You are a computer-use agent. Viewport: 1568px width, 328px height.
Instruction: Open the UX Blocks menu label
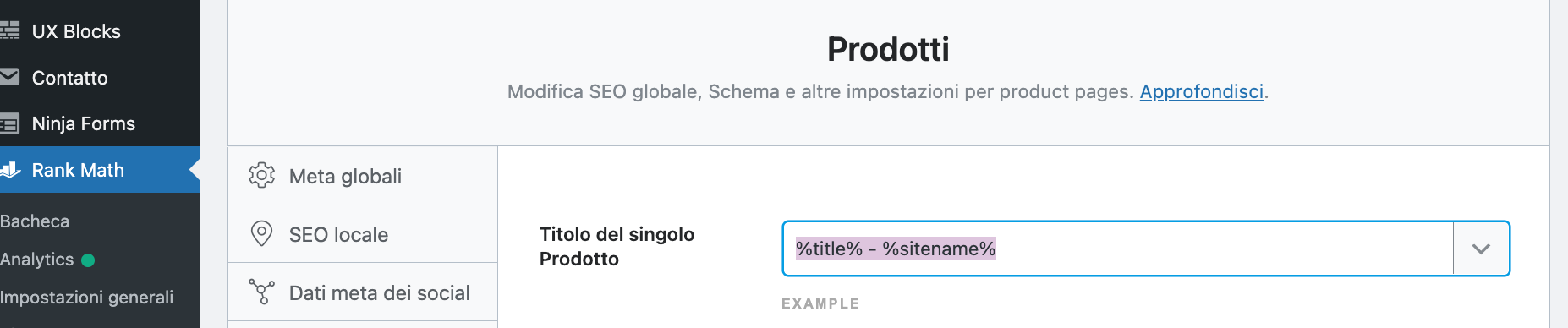(x=76, y=31)
